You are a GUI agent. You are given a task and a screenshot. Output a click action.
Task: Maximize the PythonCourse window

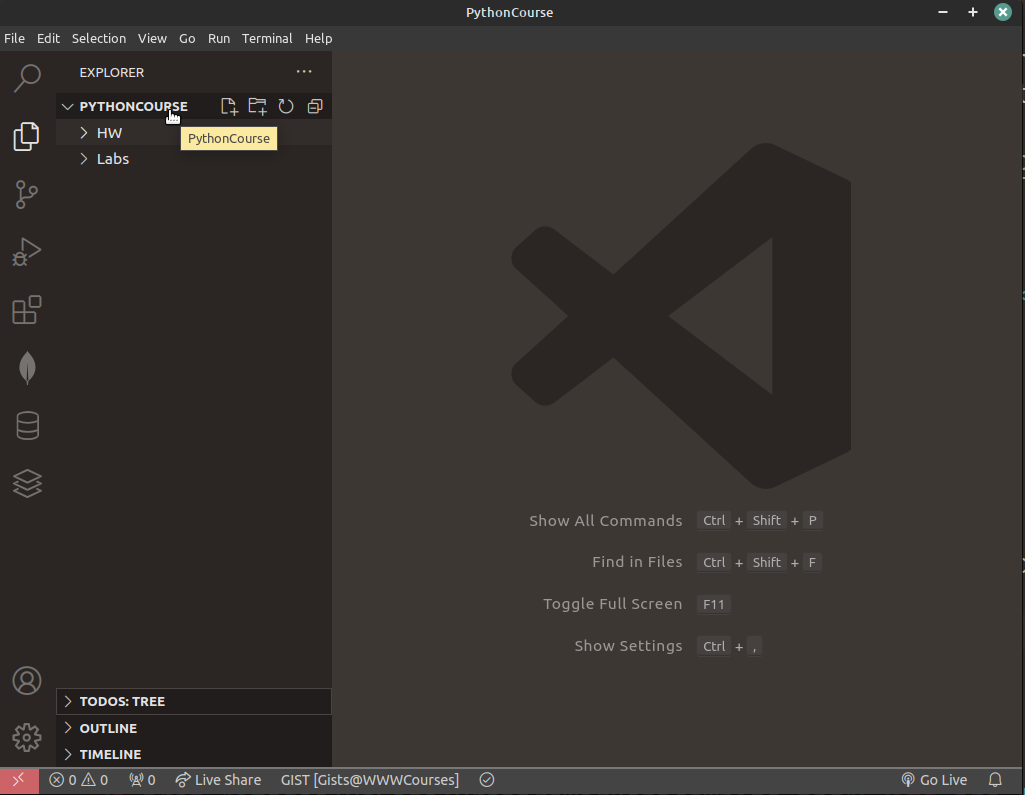[x=973, y=12]
